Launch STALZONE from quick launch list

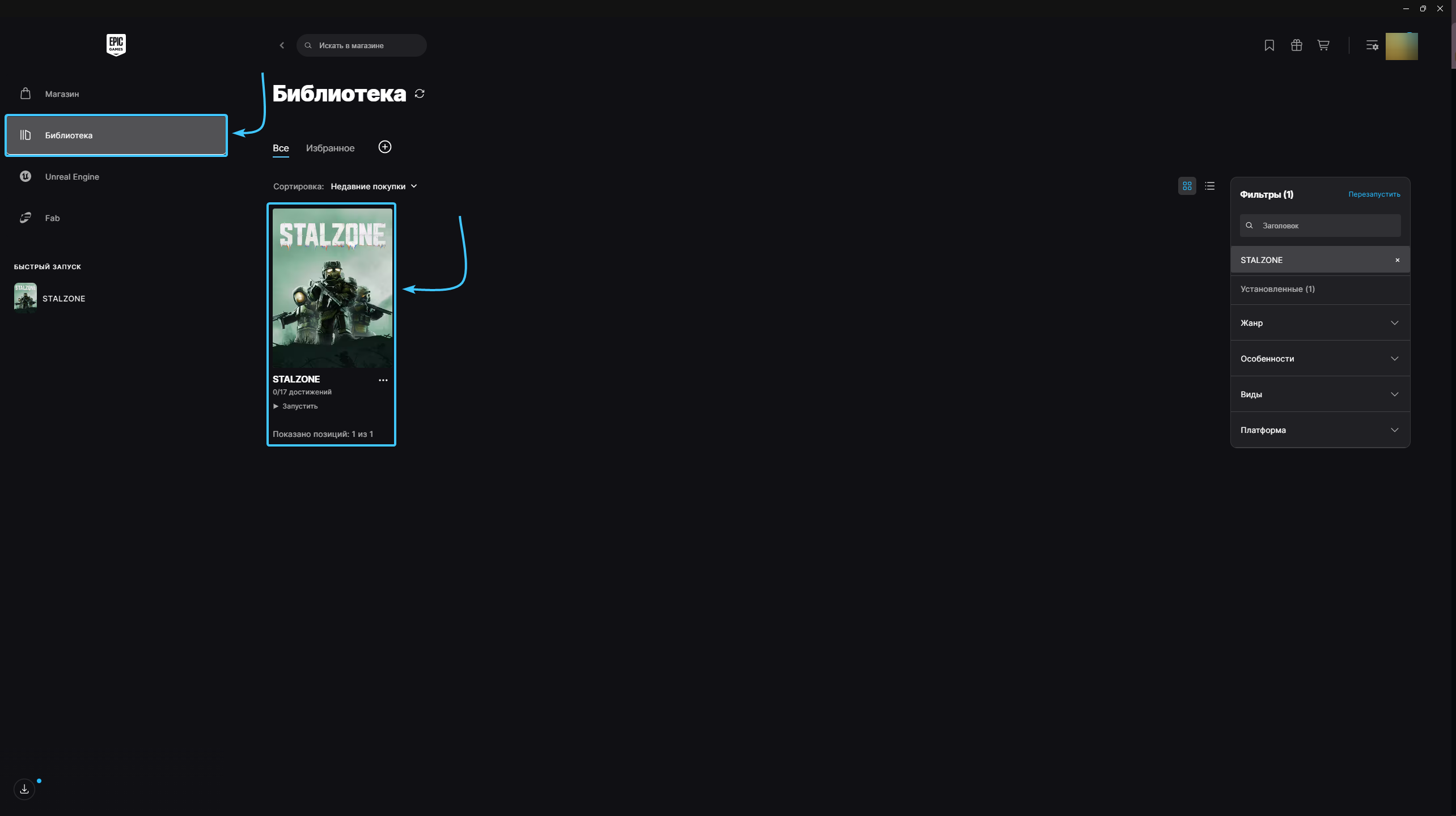[x=50, y=298]
